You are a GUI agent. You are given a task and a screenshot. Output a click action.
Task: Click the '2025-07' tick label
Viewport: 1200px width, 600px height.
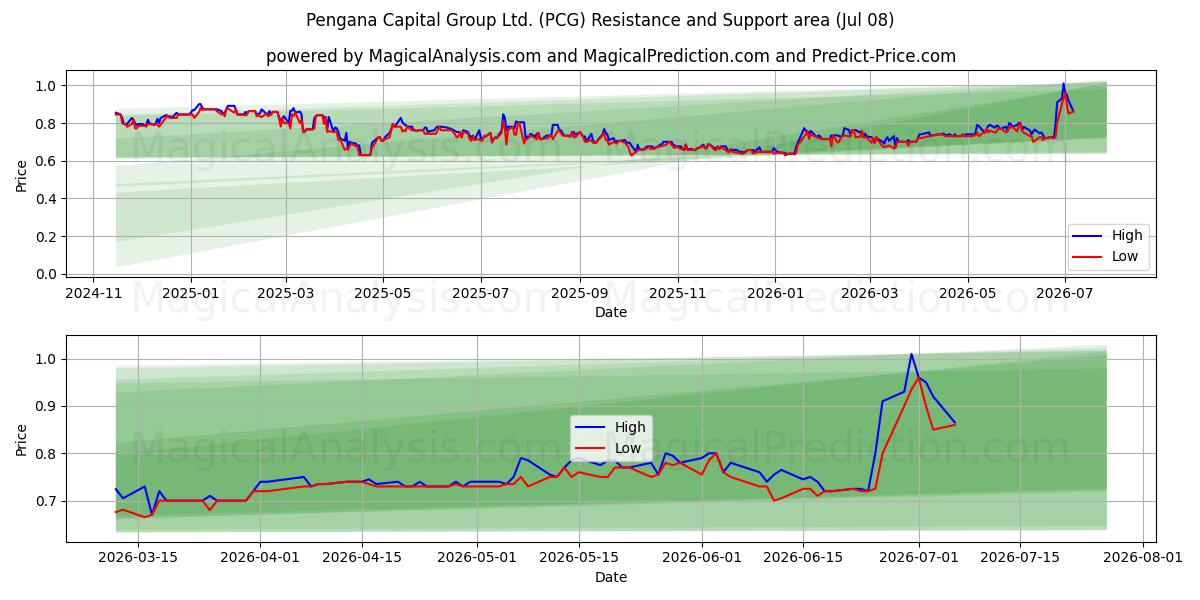pos(480,293)
